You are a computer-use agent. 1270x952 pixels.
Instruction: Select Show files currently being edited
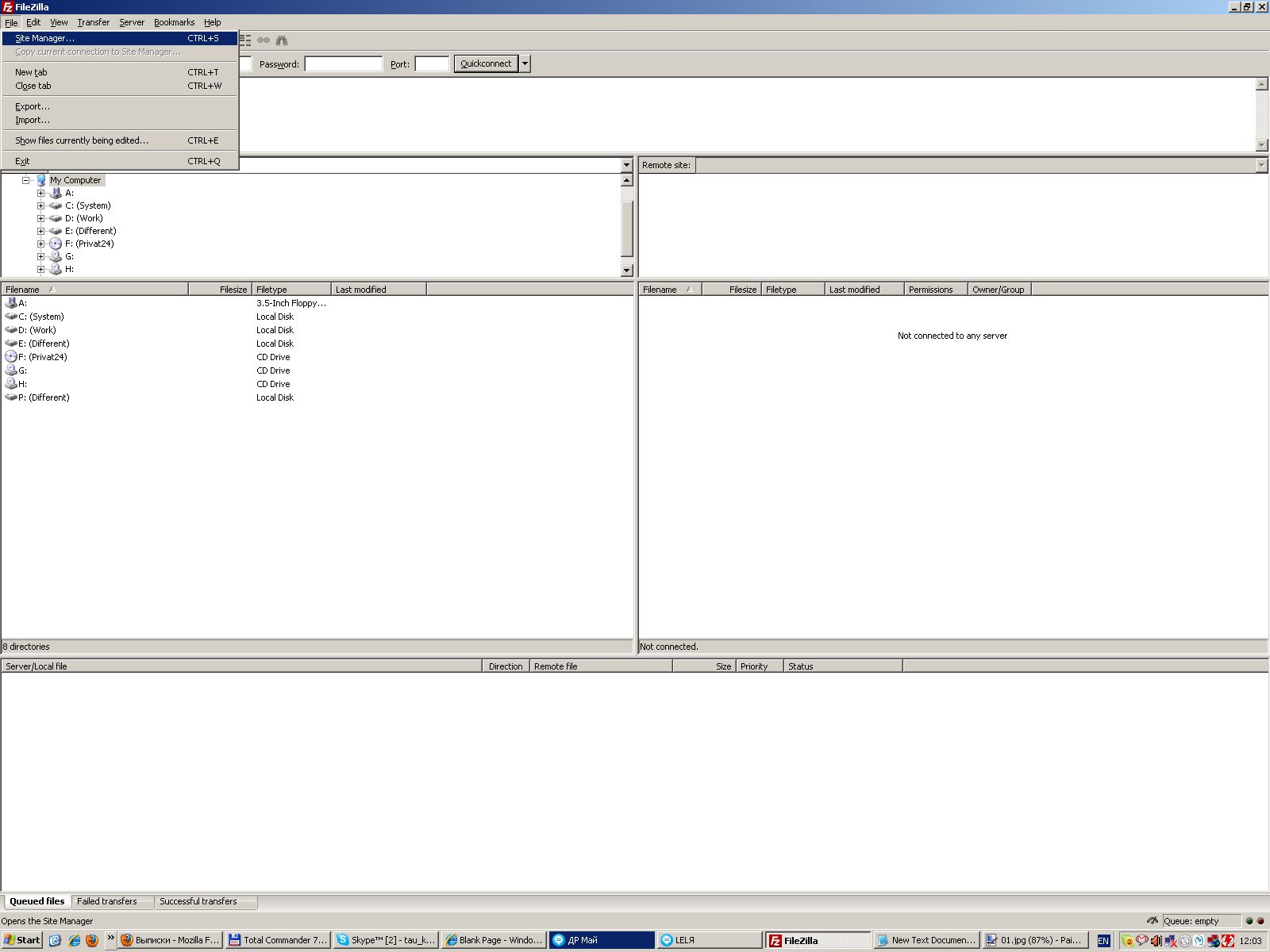point(120,140)
